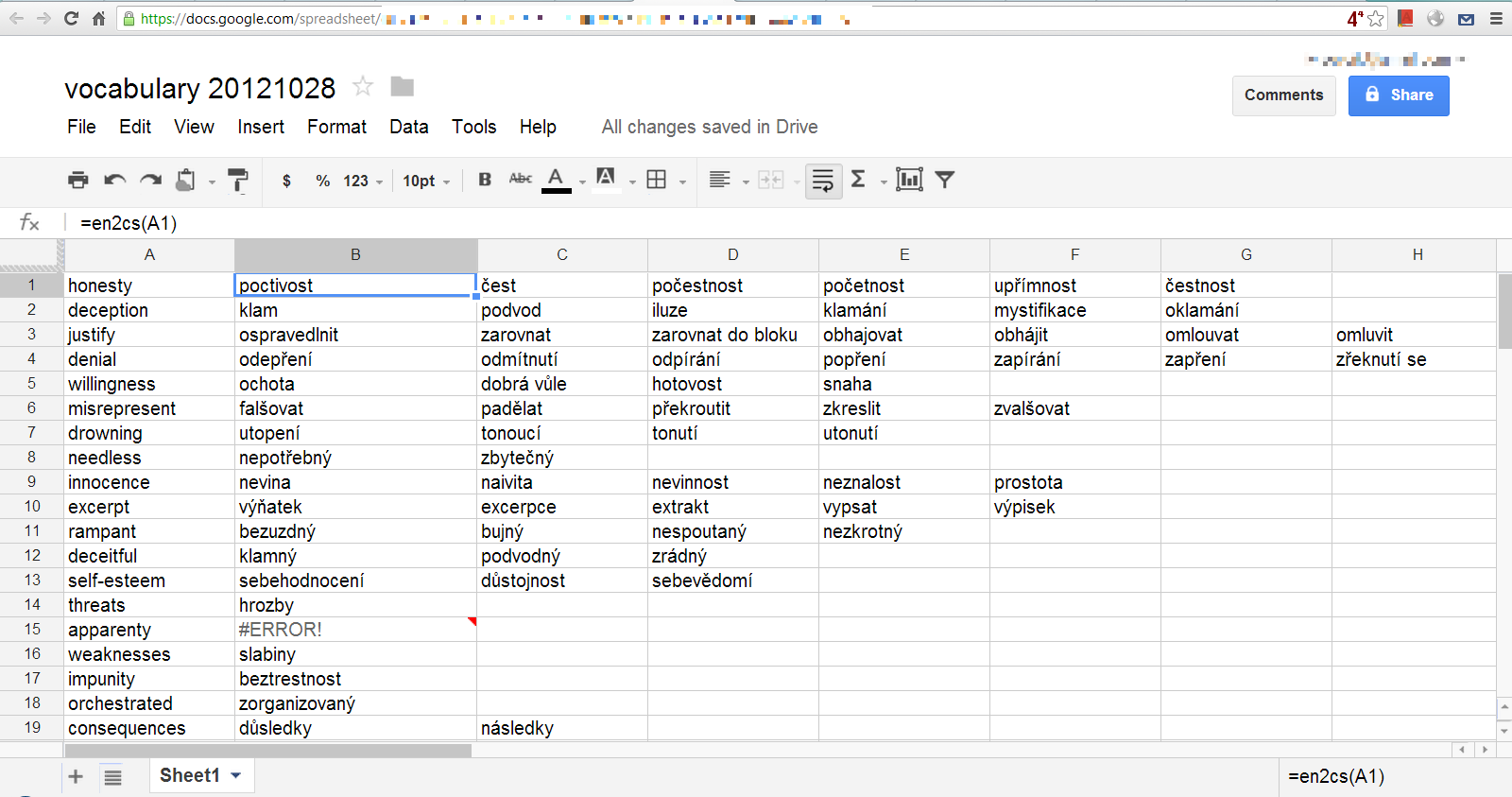1512x797 pixels.
Task: Pick text color with underlined A
Action: 556,179
